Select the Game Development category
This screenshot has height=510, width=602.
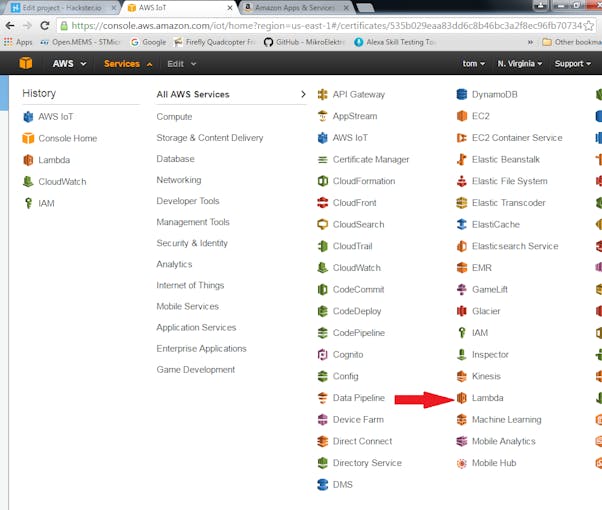point(195,369)
